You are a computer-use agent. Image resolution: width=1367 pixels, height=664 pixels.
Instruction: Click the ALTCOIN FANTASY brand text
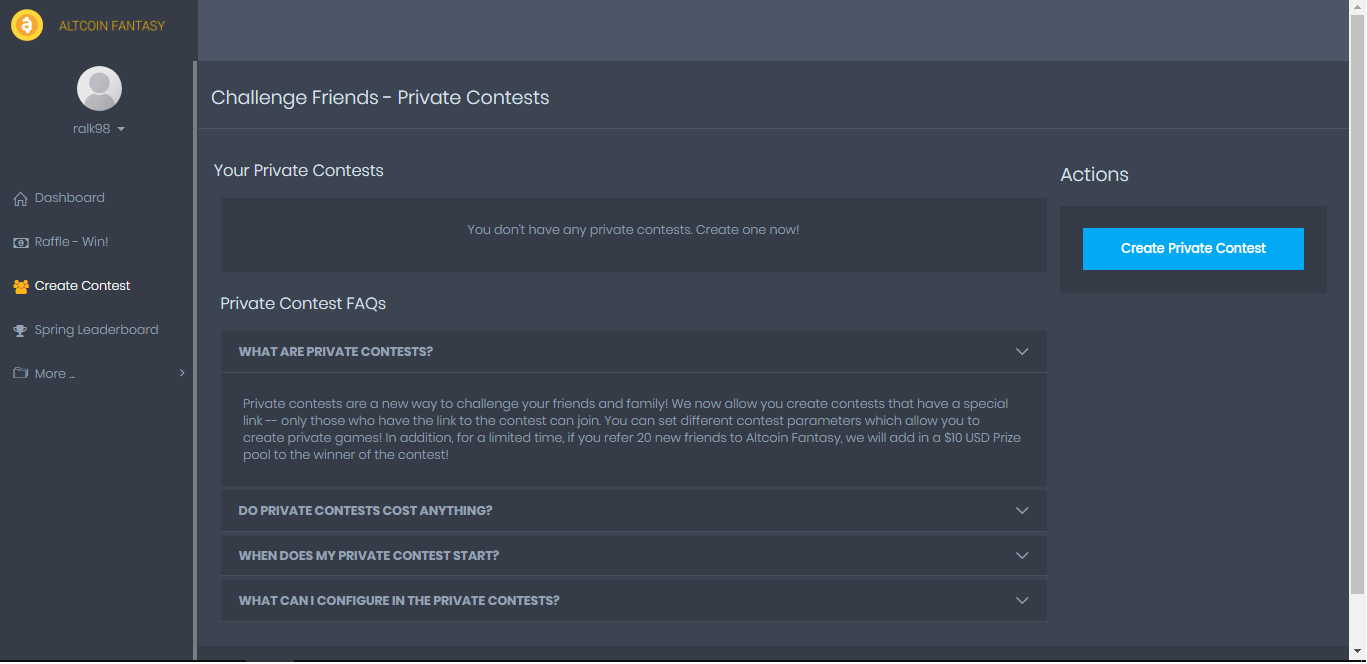112,26
